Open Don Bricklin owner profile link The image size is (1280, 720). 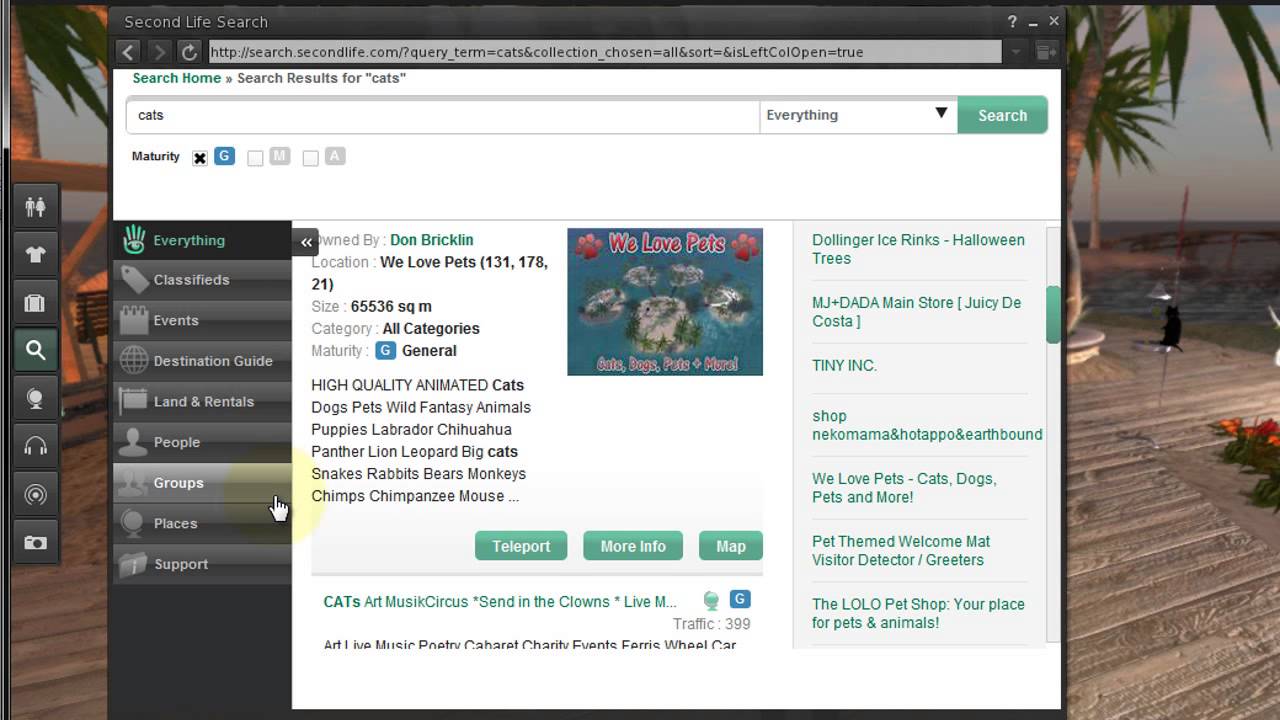click(432, 240)
